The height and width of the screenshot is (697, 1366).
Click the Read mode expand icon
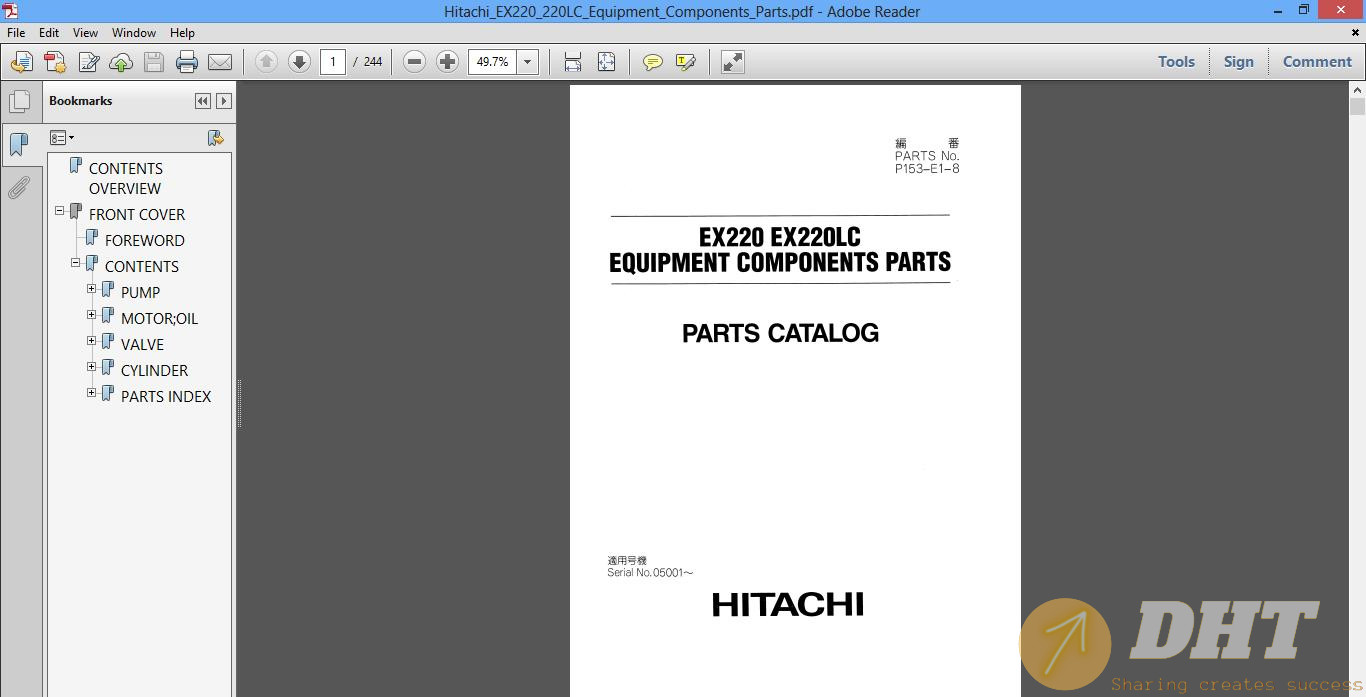[x=733, y=62]
